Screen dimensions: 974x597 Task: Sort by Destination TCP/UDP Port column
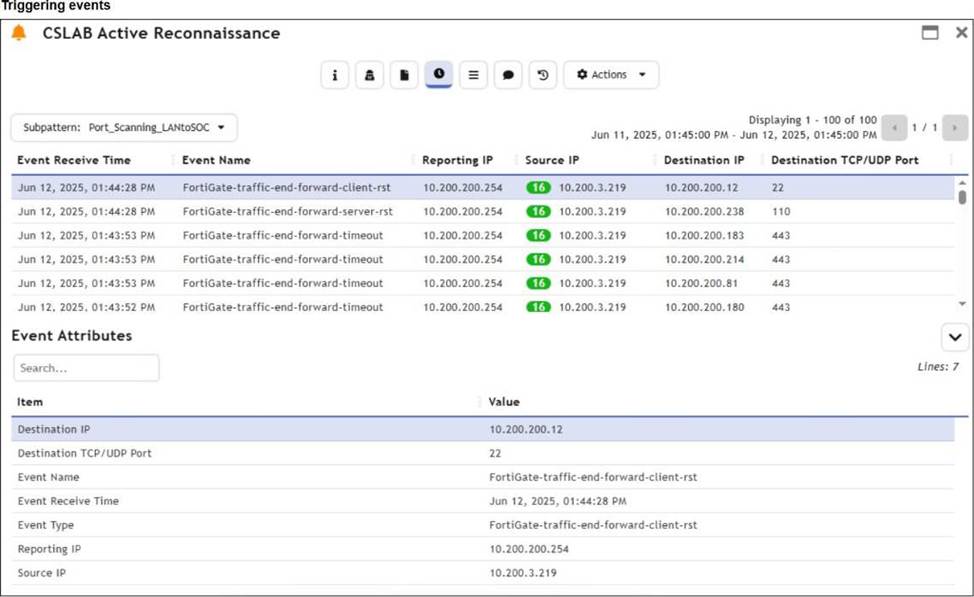(844, 160)
